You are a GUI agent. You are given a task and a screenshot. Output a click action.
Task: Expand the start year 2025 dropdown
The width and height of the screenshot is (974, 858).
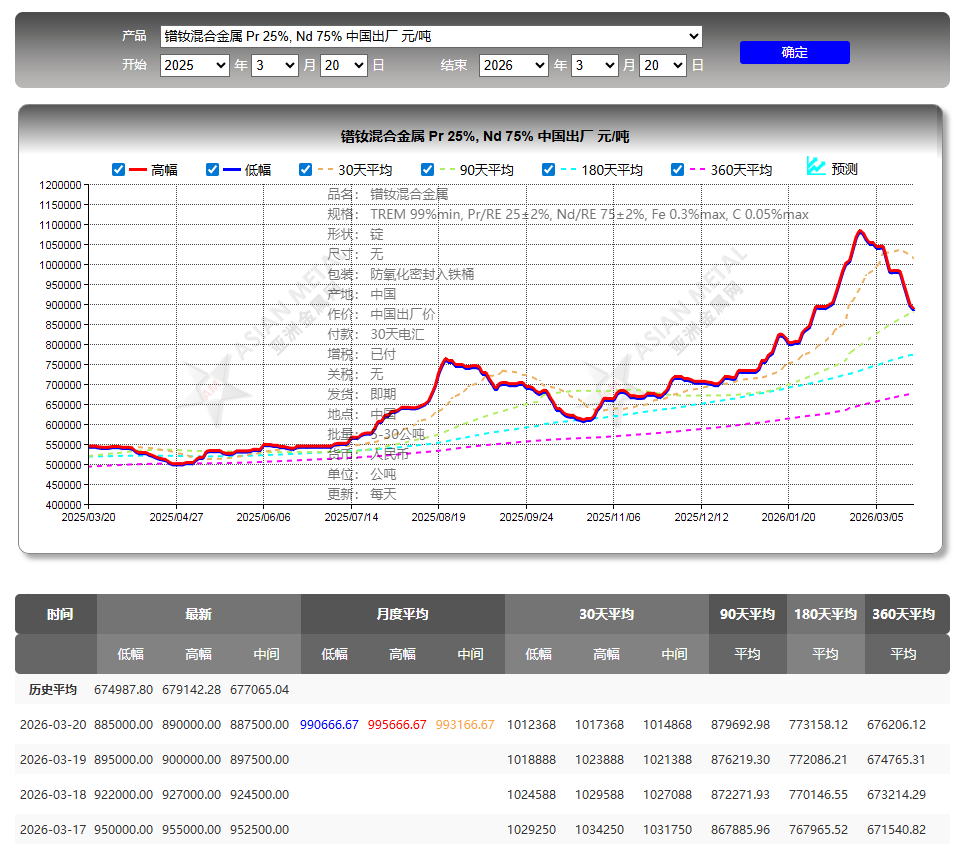point(194,65)
